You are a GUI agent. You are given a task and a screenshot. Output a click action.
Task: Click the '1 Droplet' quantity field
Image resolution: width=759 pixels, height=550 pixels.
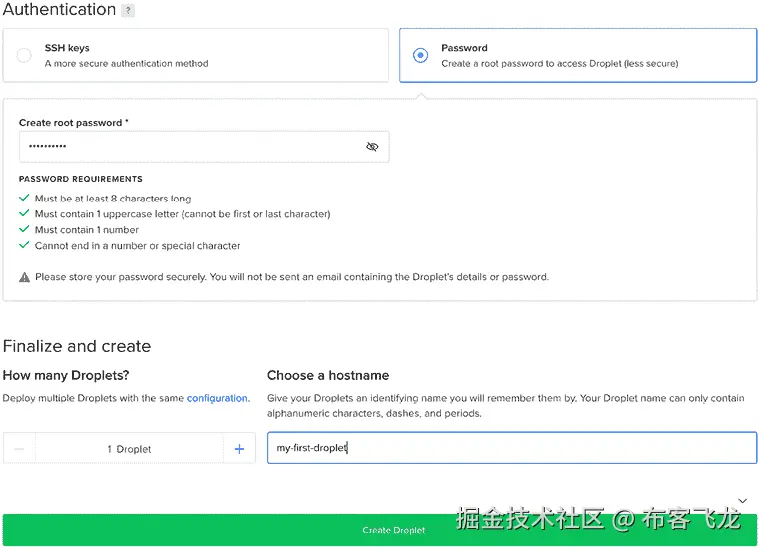[129, 449]
